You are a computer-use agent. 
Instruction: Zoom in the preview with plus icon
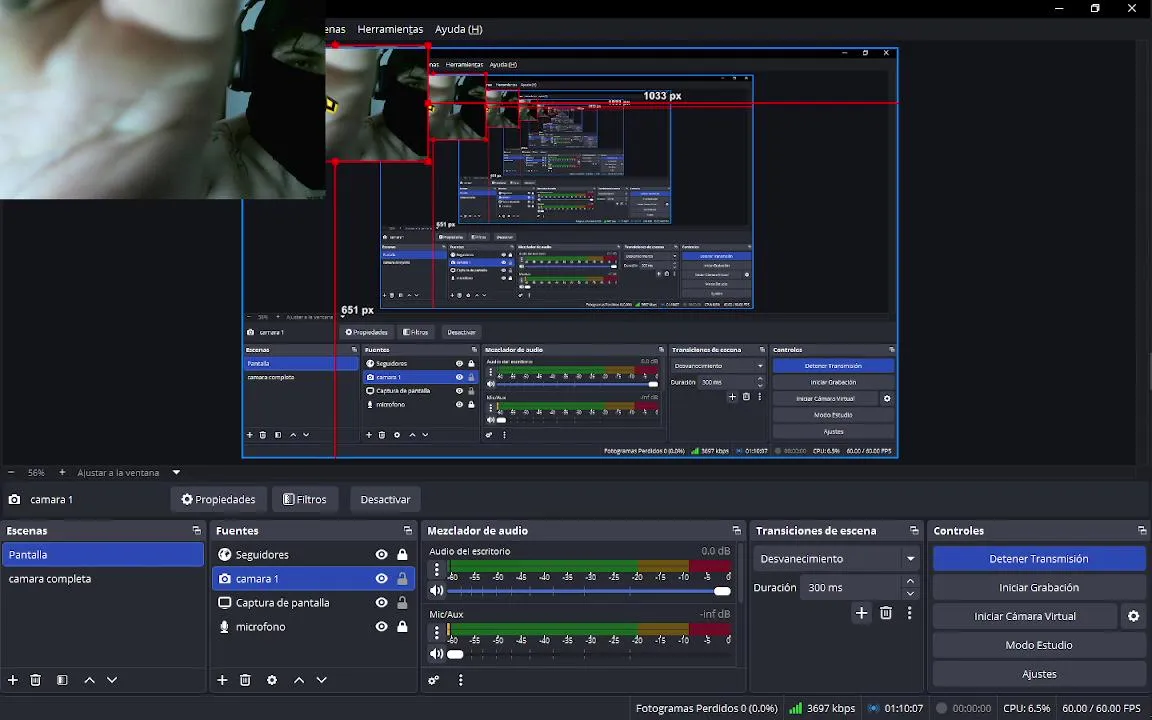click(x=62, y=472)
